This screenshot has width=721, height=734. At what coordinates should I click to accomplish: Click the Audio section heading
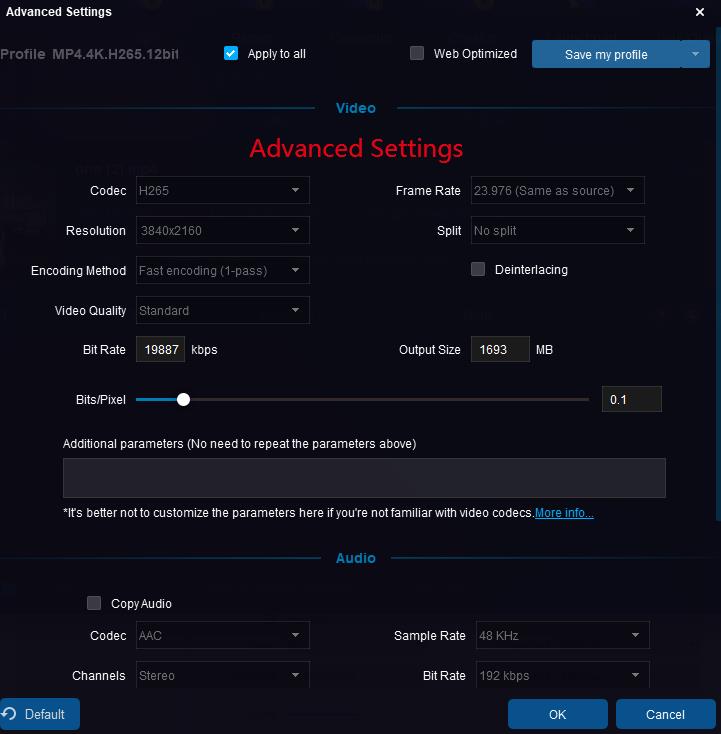point(356,558)
